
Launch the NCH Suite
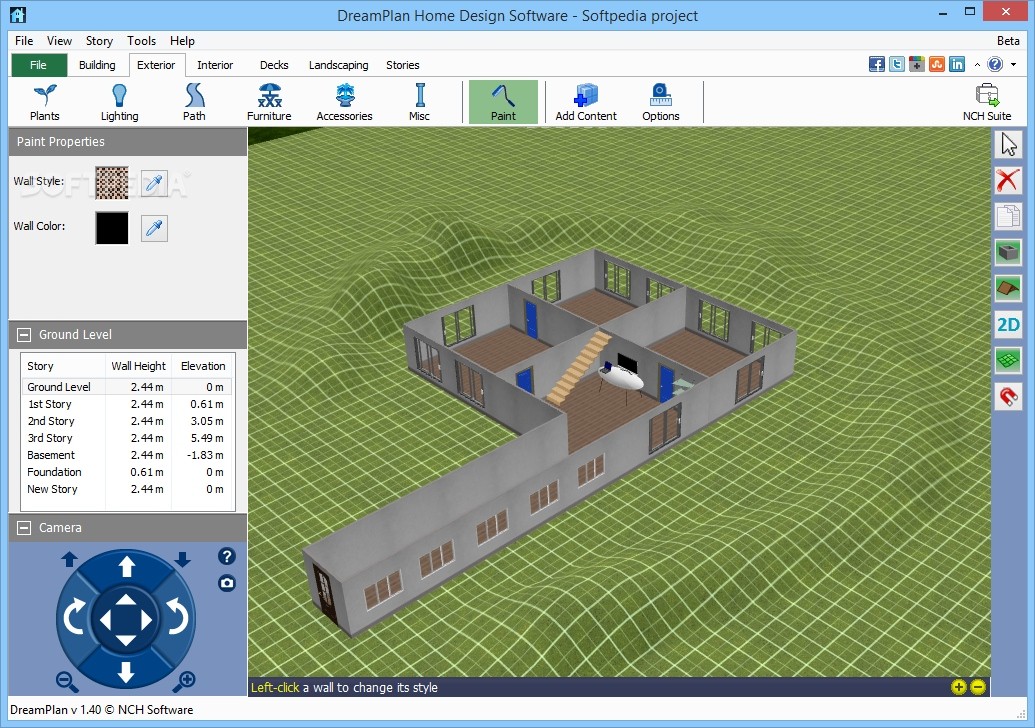point(987,102)
